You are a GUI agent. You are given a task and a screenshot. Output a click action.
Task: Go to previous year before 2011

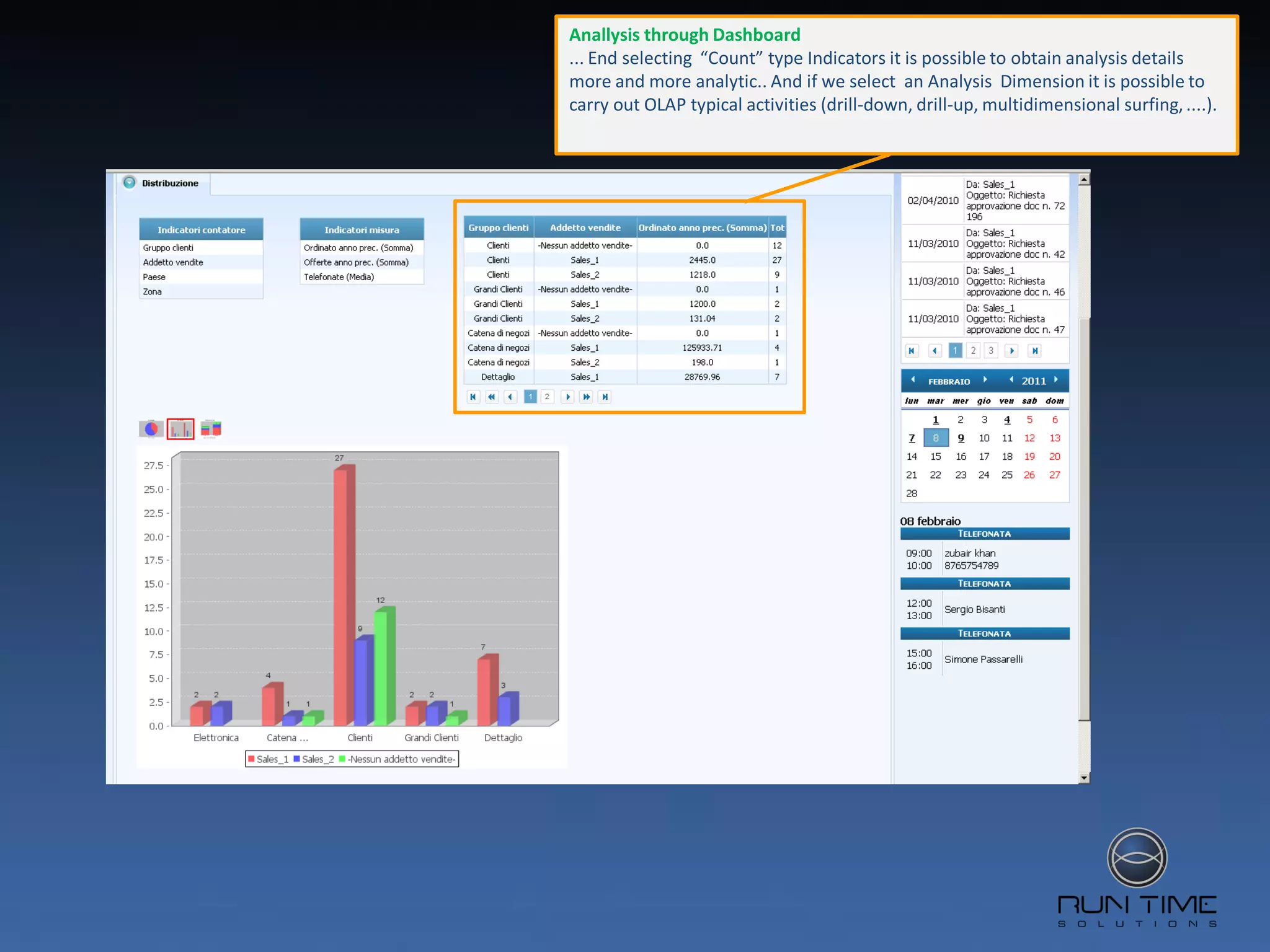1011,380
